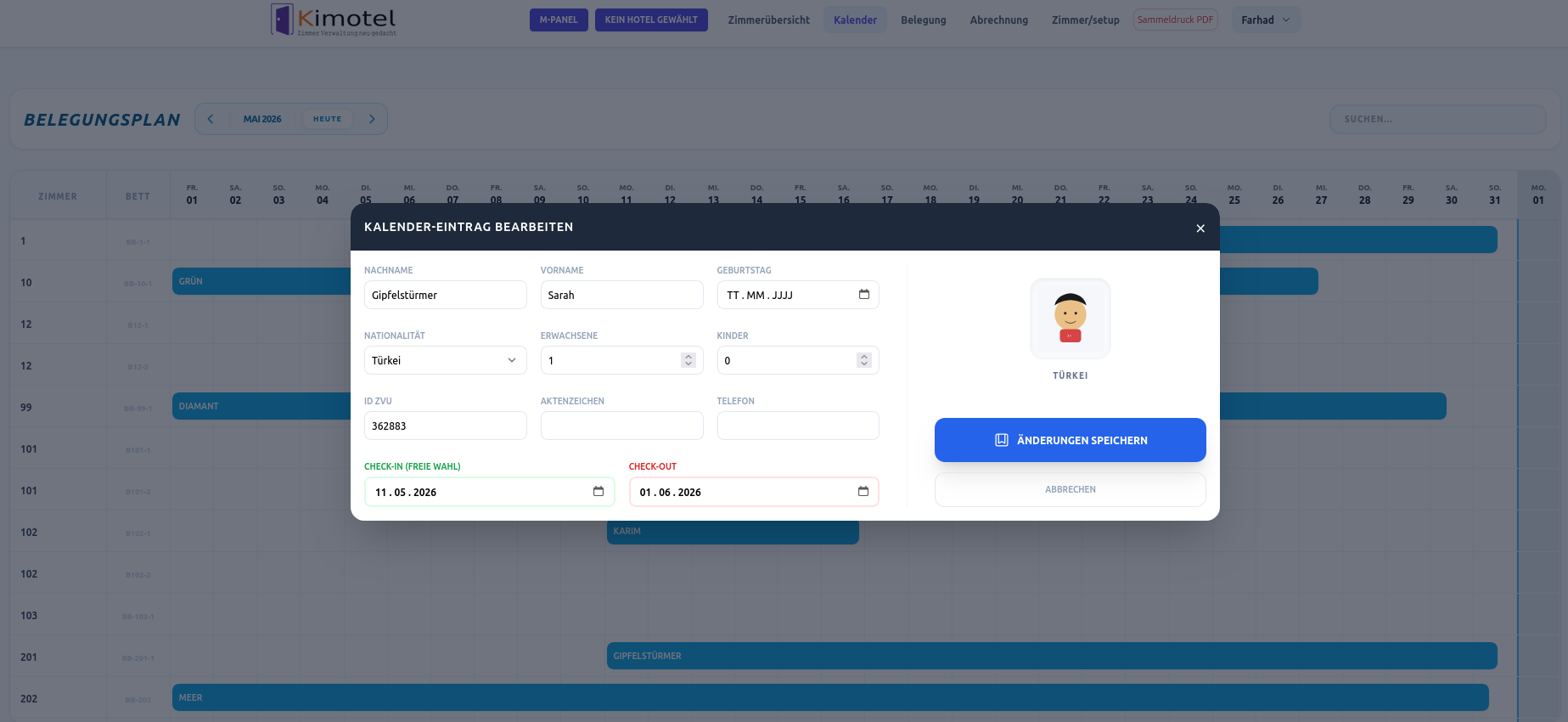
Task: Click the Suchen search field
Action: (1438, 119)
